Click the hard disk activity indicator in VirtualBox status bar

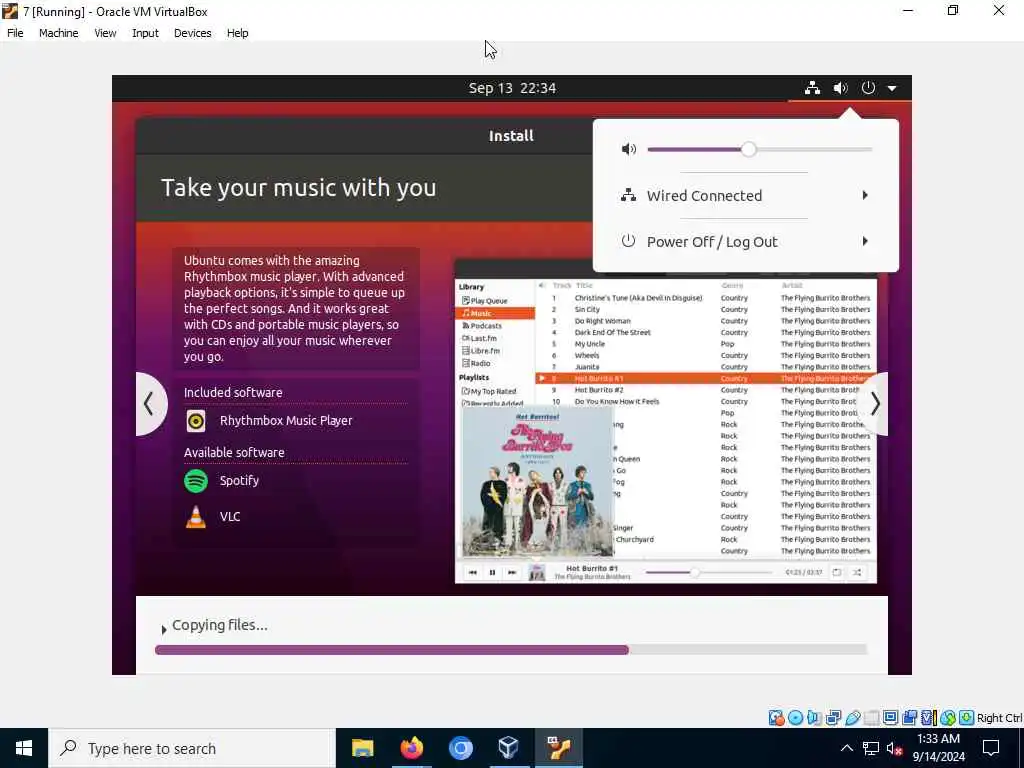(776, 718)
